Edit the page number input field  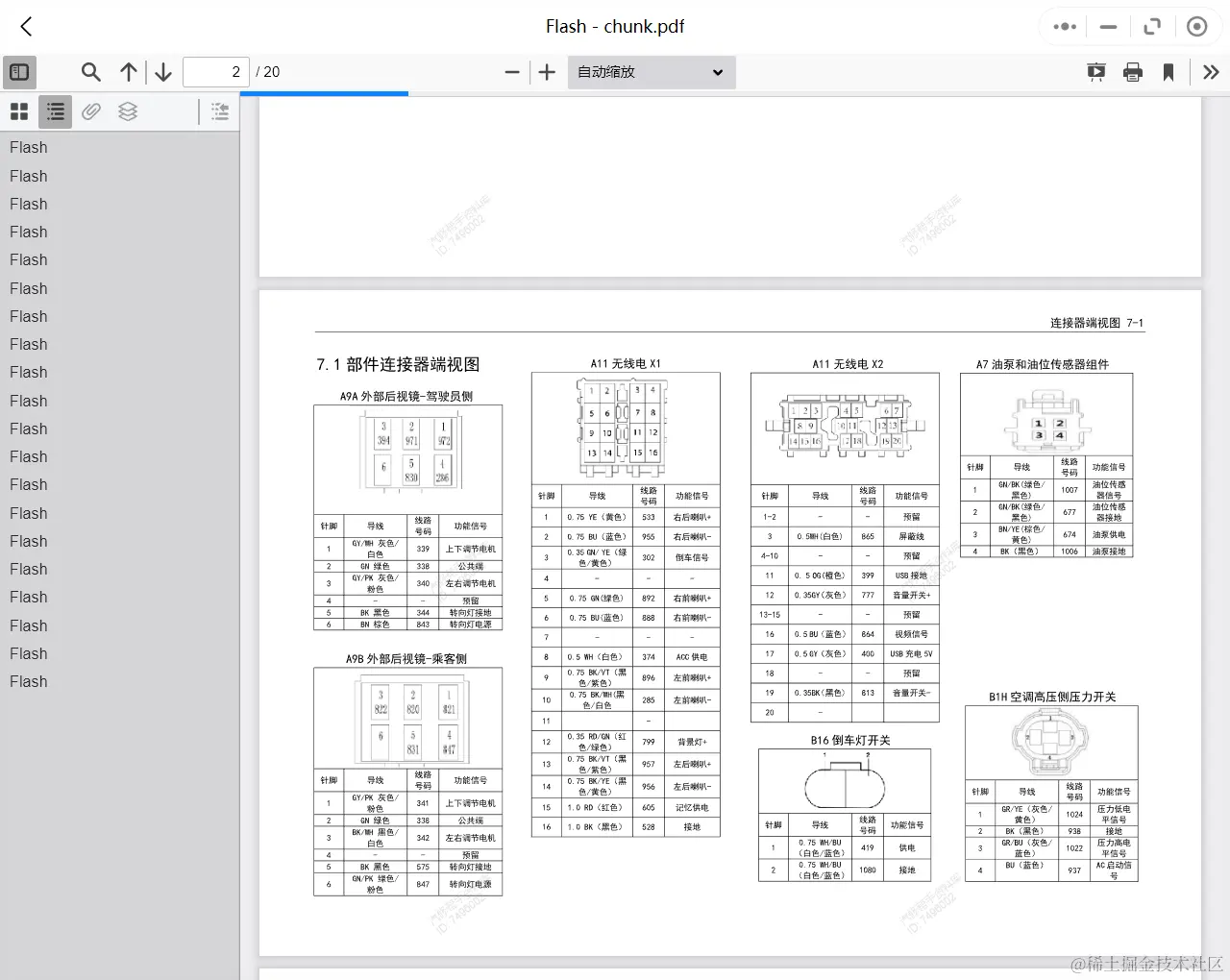point(215,72)
